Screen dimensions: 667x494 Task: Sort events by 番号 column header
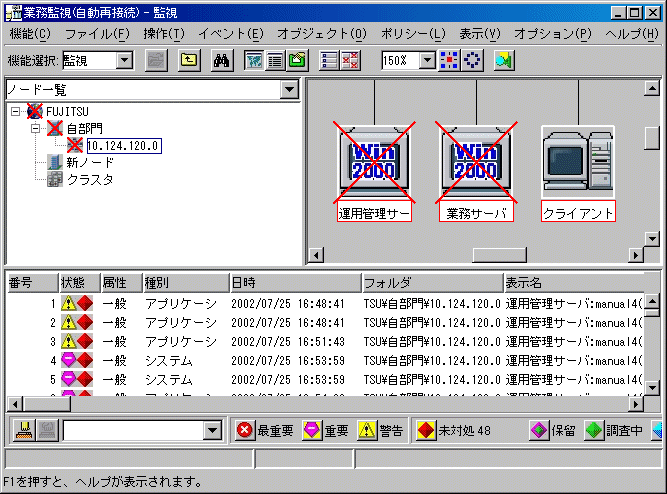[33, 283]
